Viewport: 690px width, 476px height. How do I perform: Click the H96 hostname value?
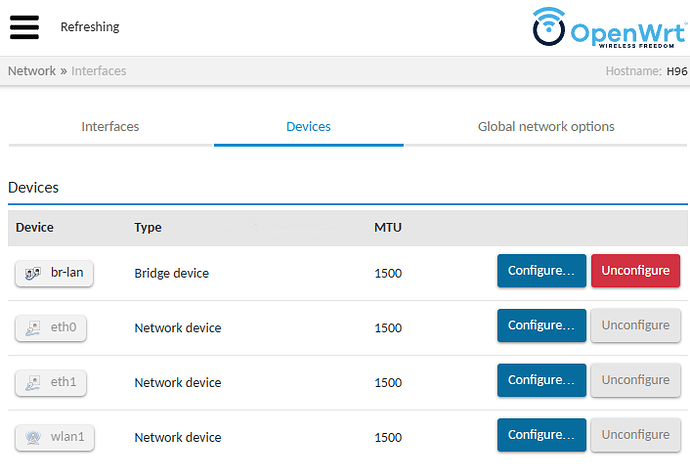677,71
